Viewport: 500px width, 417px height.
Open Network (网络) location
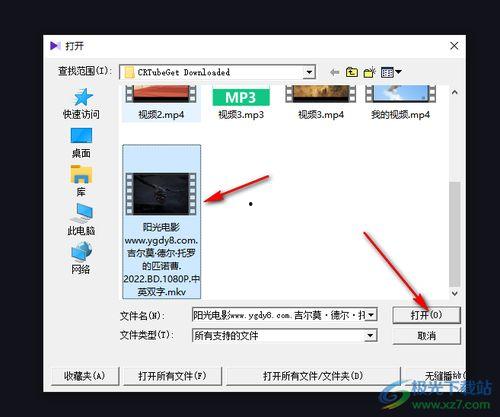pos(81,258)
